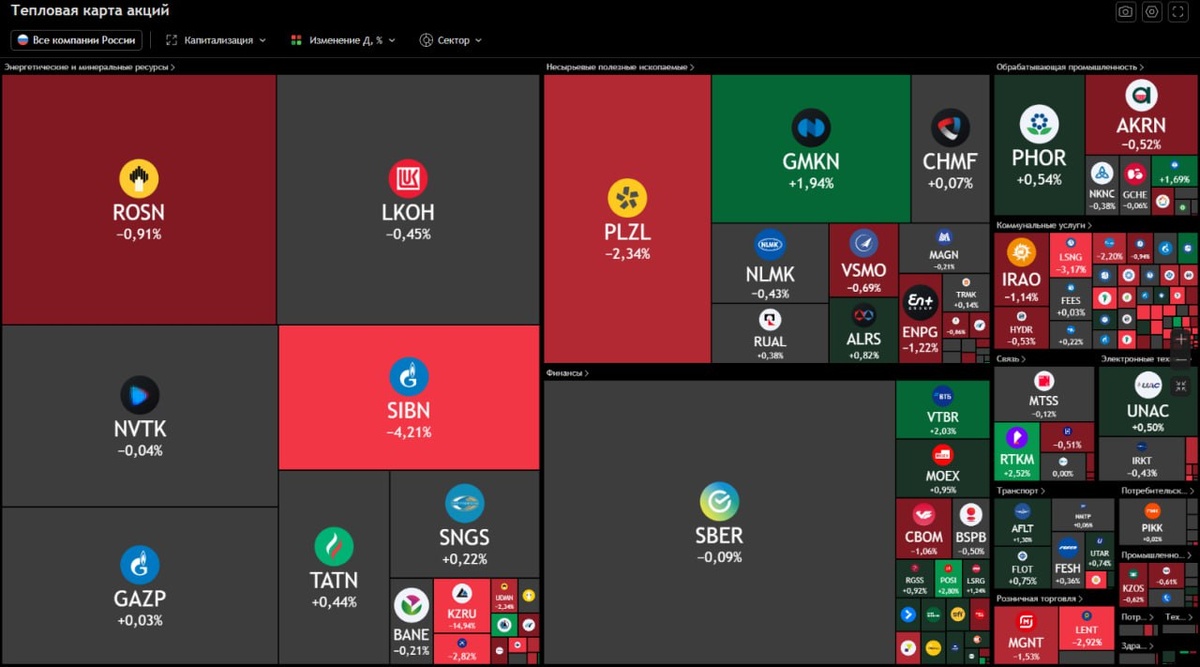
Task: Click the text 'IRKT'
Action: (1142, 461)
